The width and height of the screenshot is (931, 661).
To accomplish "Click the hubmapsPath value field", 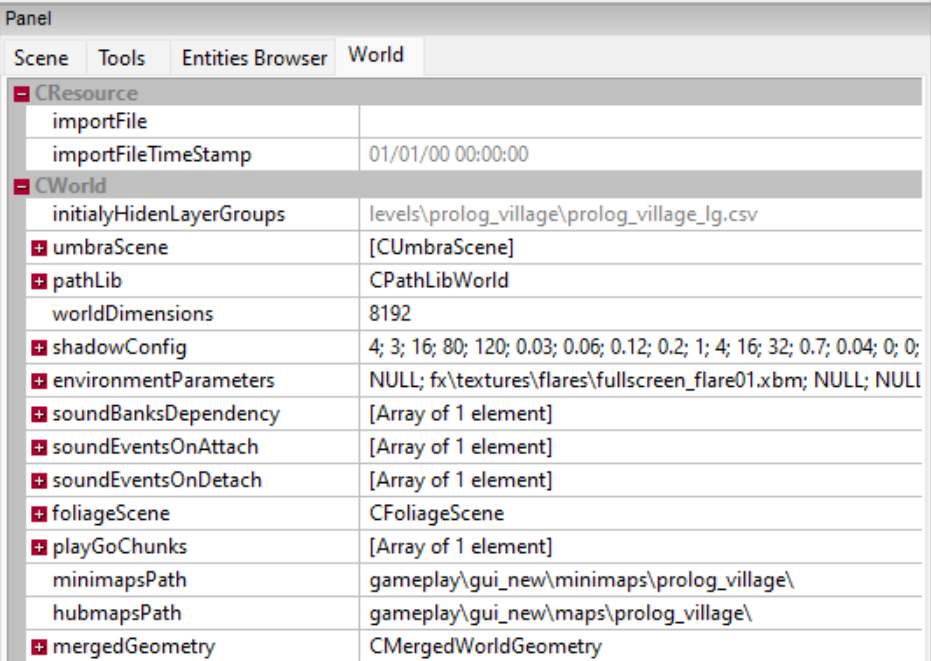I will pos(640,613).
